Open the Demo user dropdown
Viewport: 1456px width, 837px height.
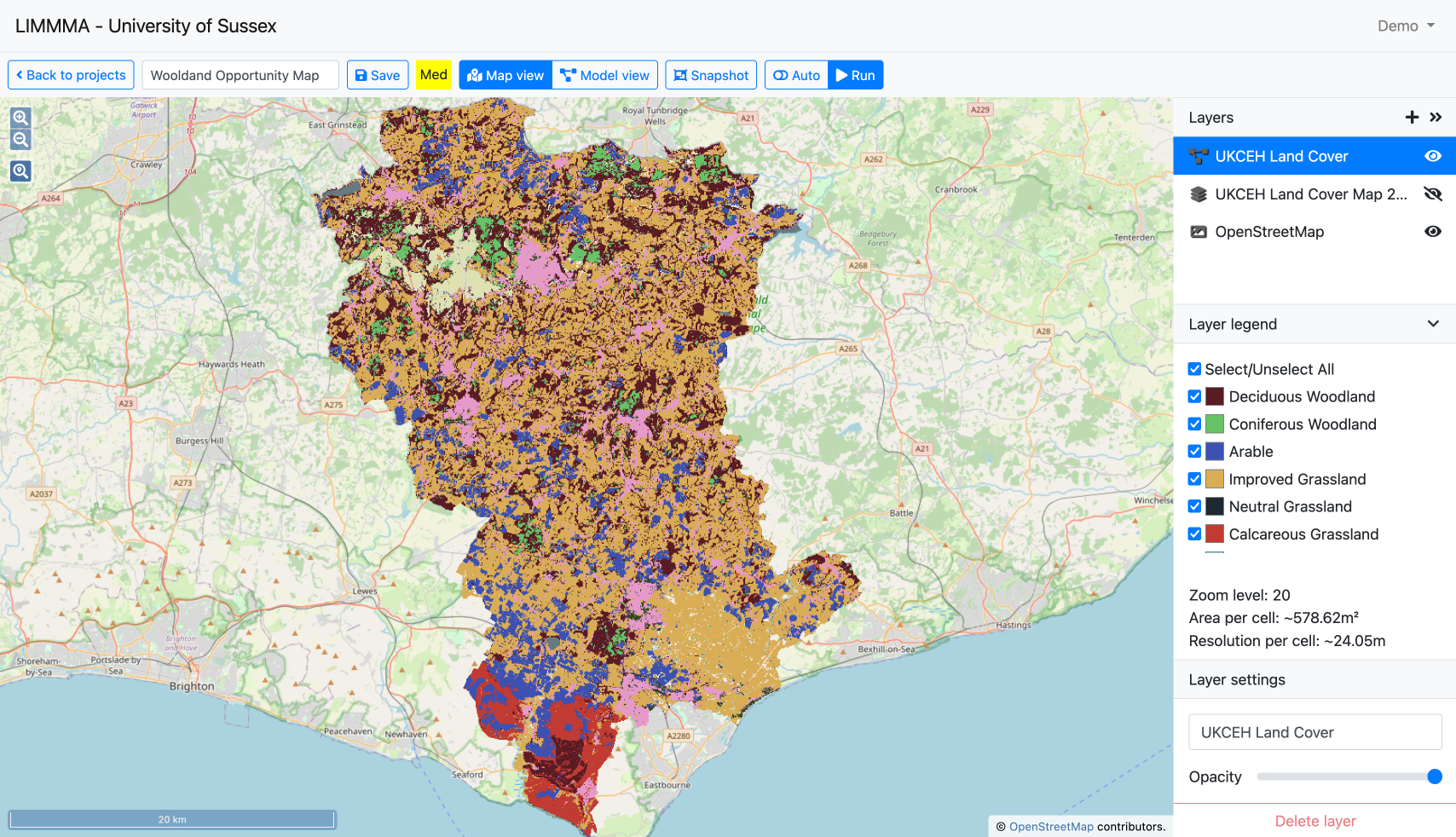pyautogui.click(x=1406, y=26)
